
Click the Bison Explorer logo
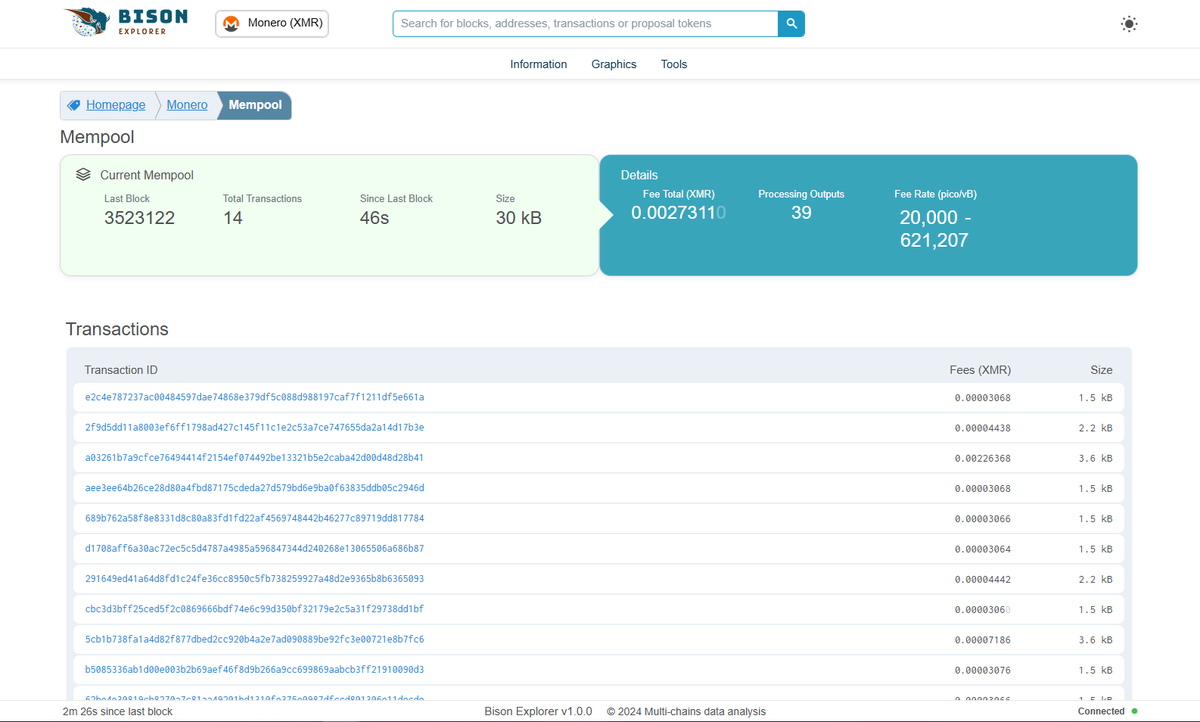(129, 22)
